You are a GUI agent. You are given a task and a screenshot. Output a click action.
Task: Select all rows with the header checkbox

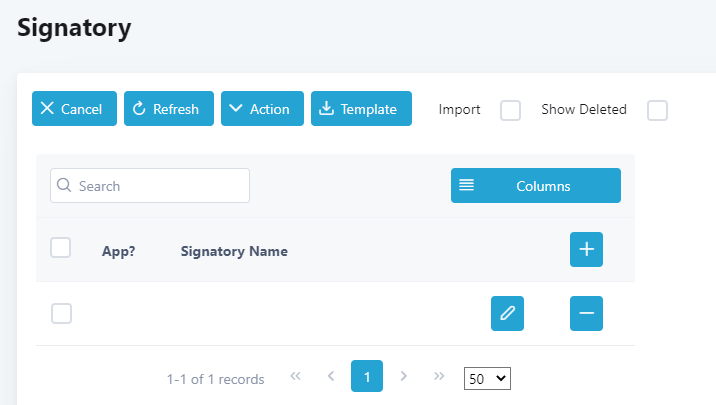60,248
